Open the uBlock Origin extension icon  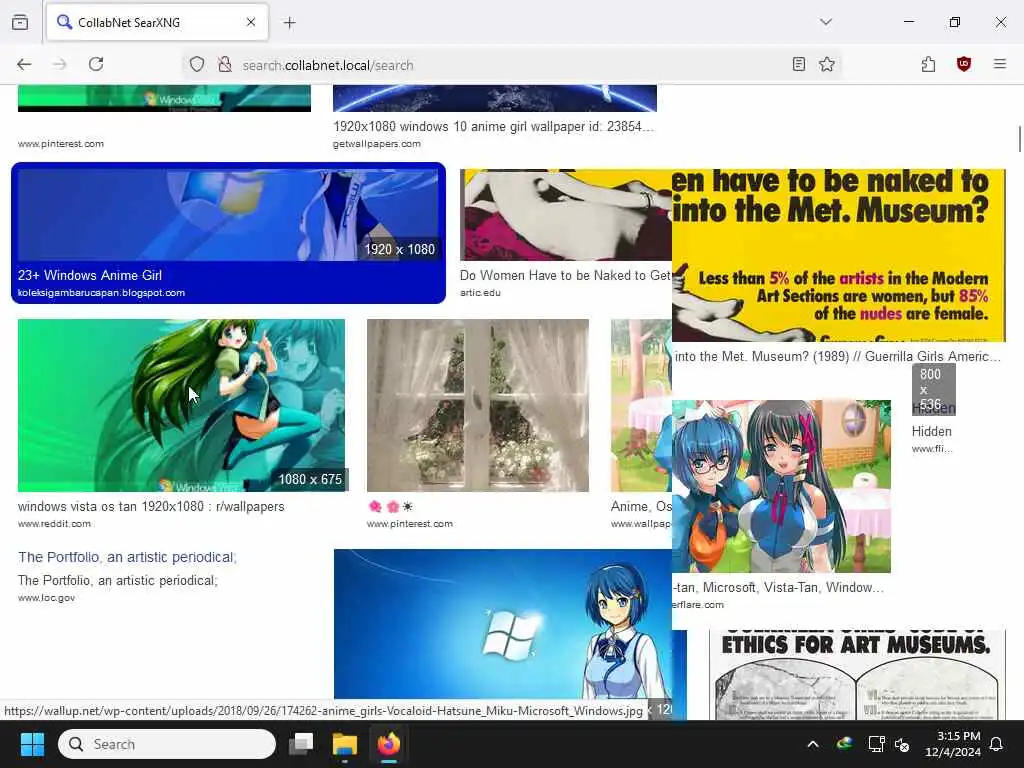pos(964,64)
